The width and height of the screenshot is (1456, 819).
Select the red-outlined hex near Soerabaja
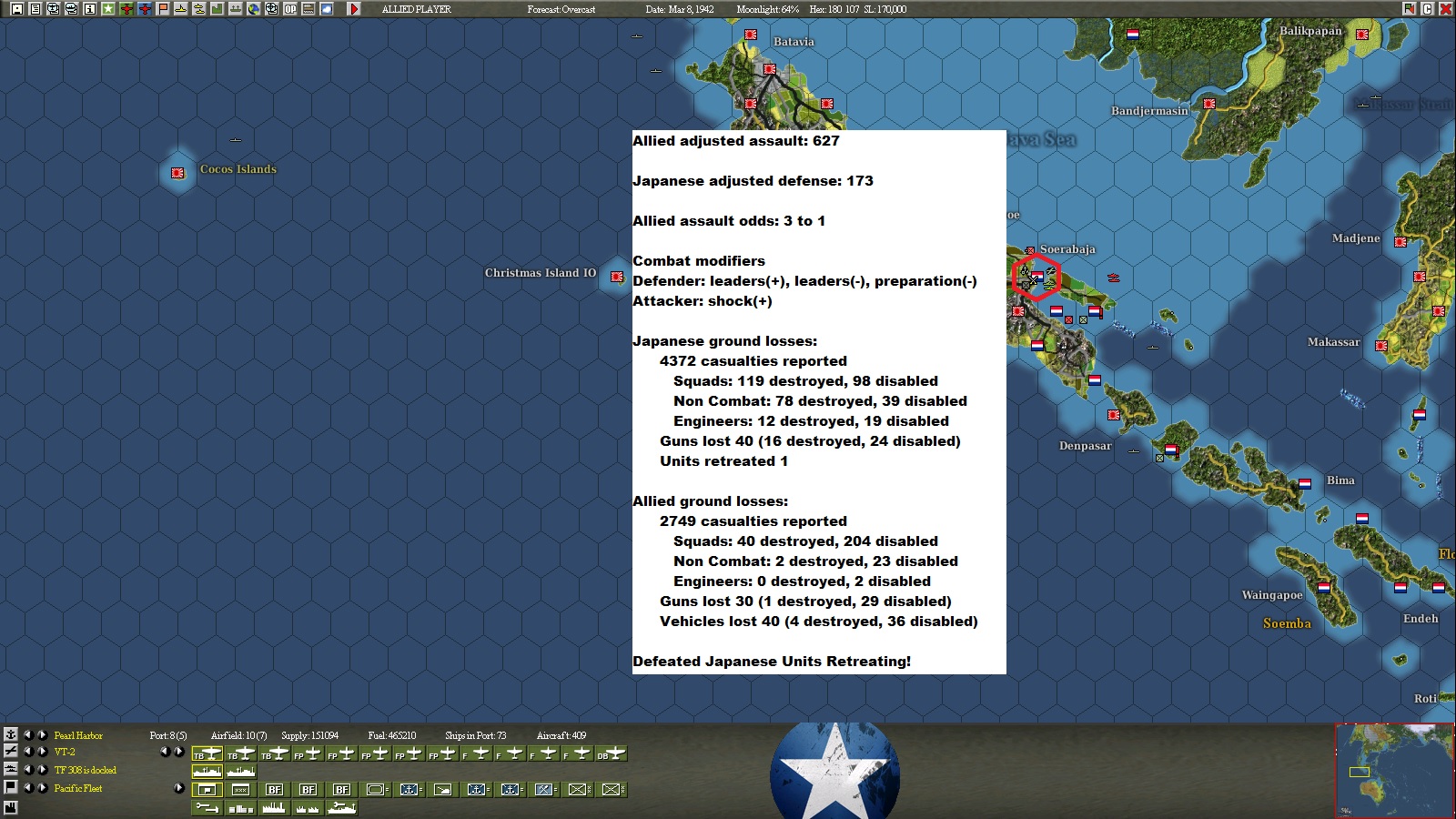click(x=1036, y=278)
